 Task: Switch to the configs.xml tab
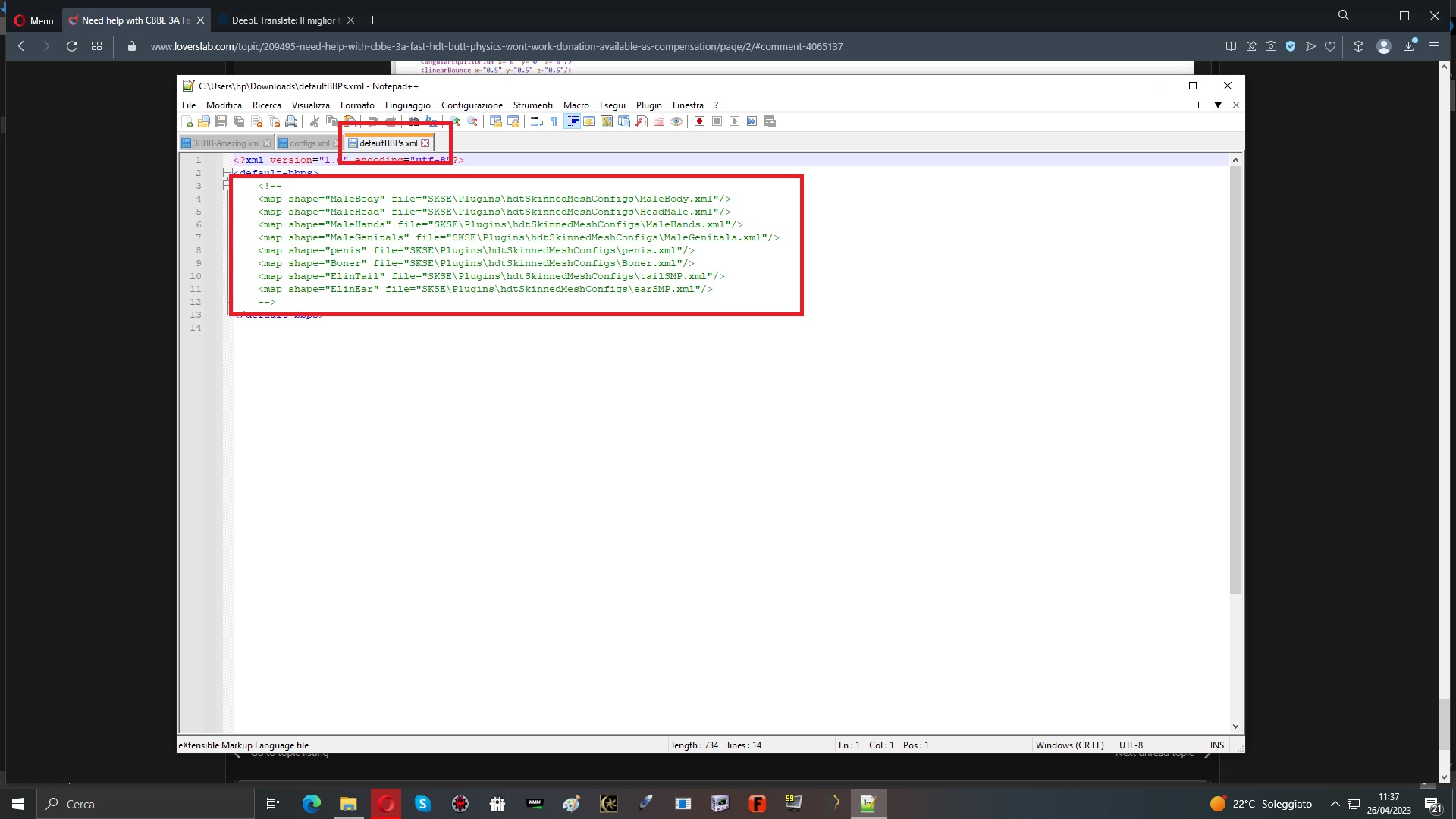[x=309, y=143]
